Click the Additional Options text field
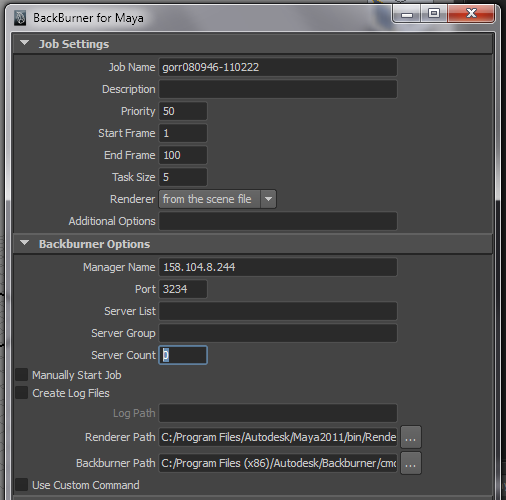The image size is (506, 500). coord(278,221)
